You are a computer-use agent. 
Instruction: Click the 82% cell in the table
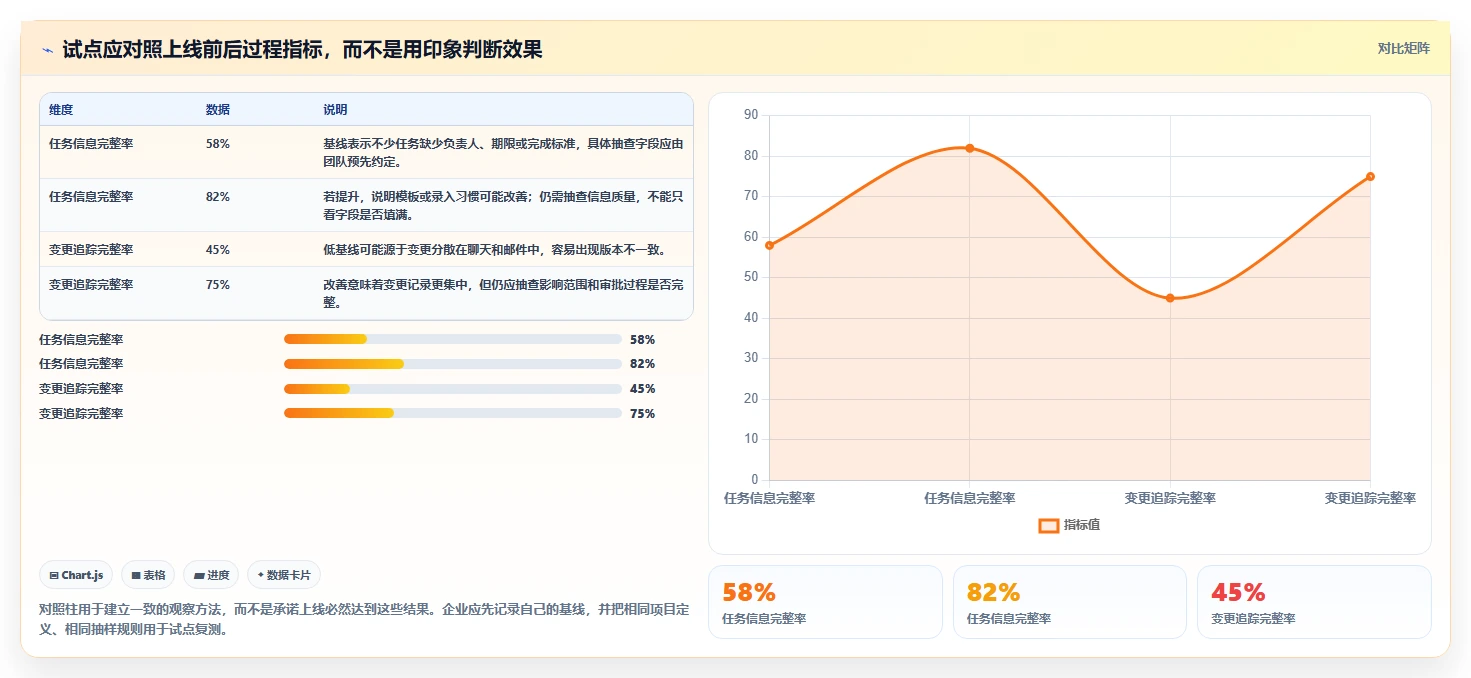[218, 197]
